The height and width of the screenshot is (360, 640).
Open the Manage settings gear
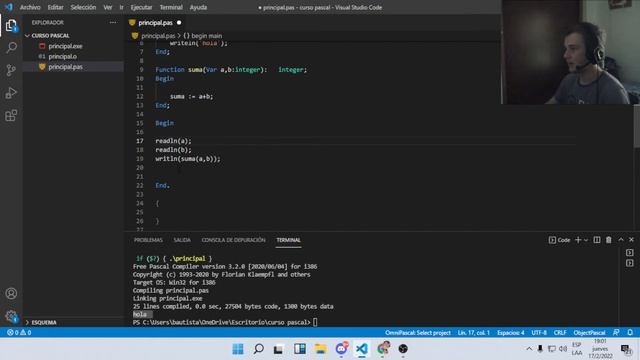coord(11,316)
